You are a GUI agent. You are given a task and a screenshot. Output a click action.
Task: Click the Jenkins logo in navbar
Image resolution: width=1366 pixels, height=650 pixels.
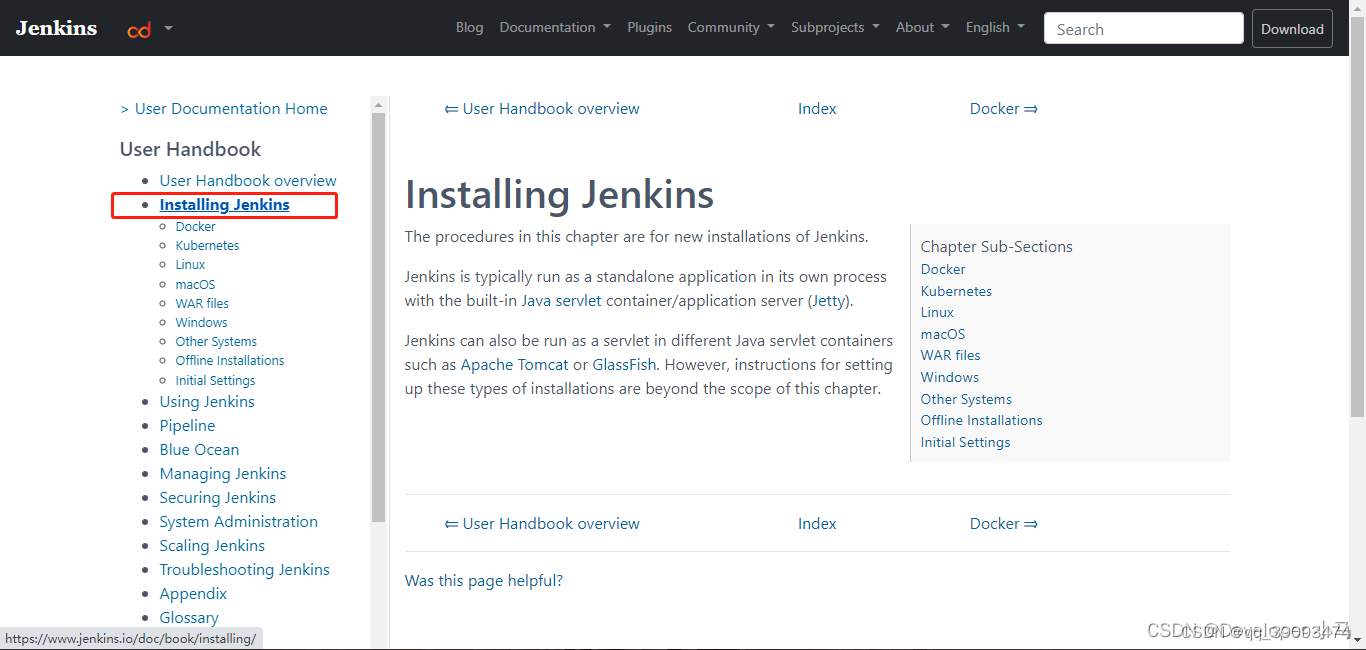coord(56,28)
